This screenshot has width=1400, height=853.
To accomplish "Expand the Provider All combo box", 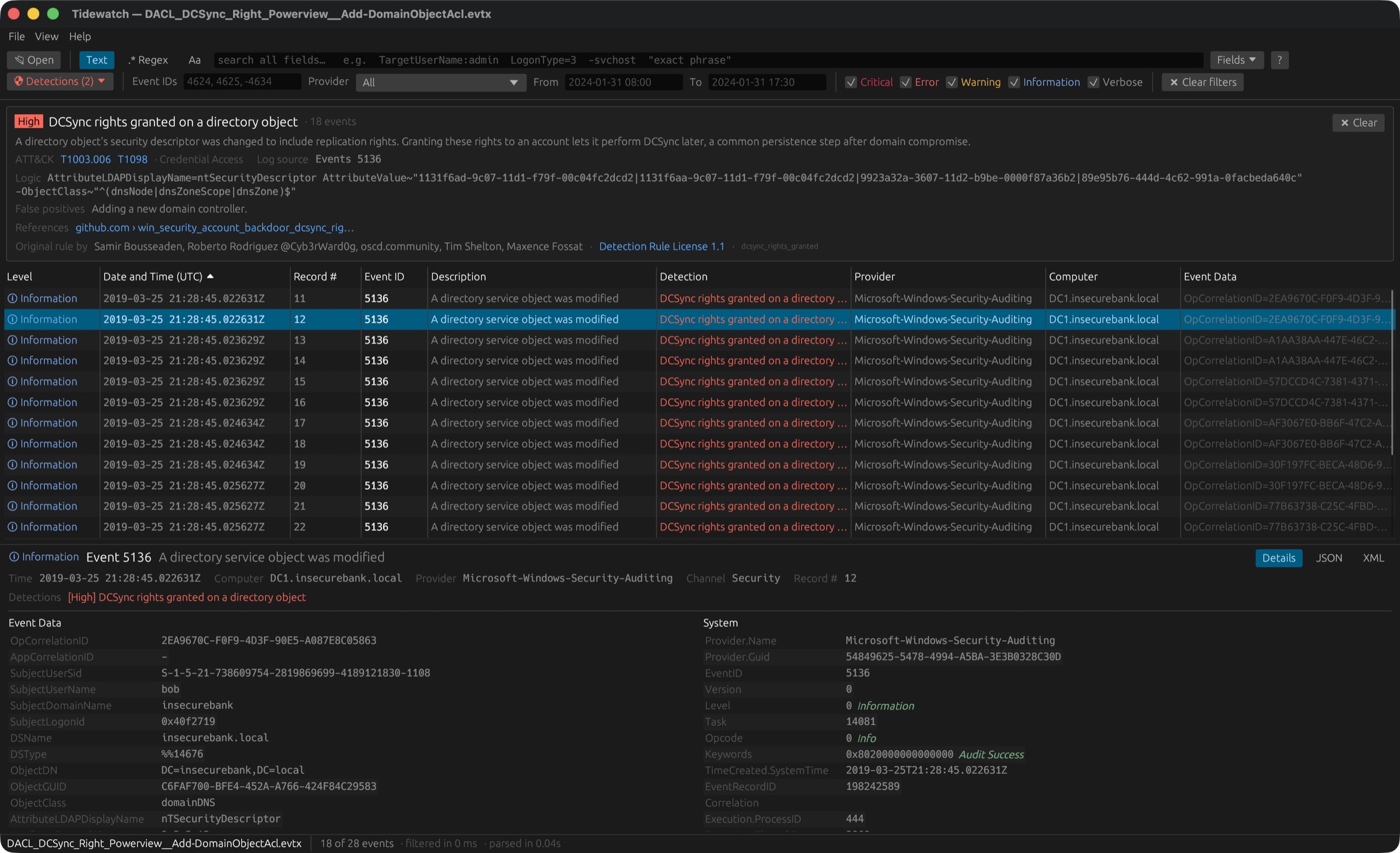I will click(440, 82).
